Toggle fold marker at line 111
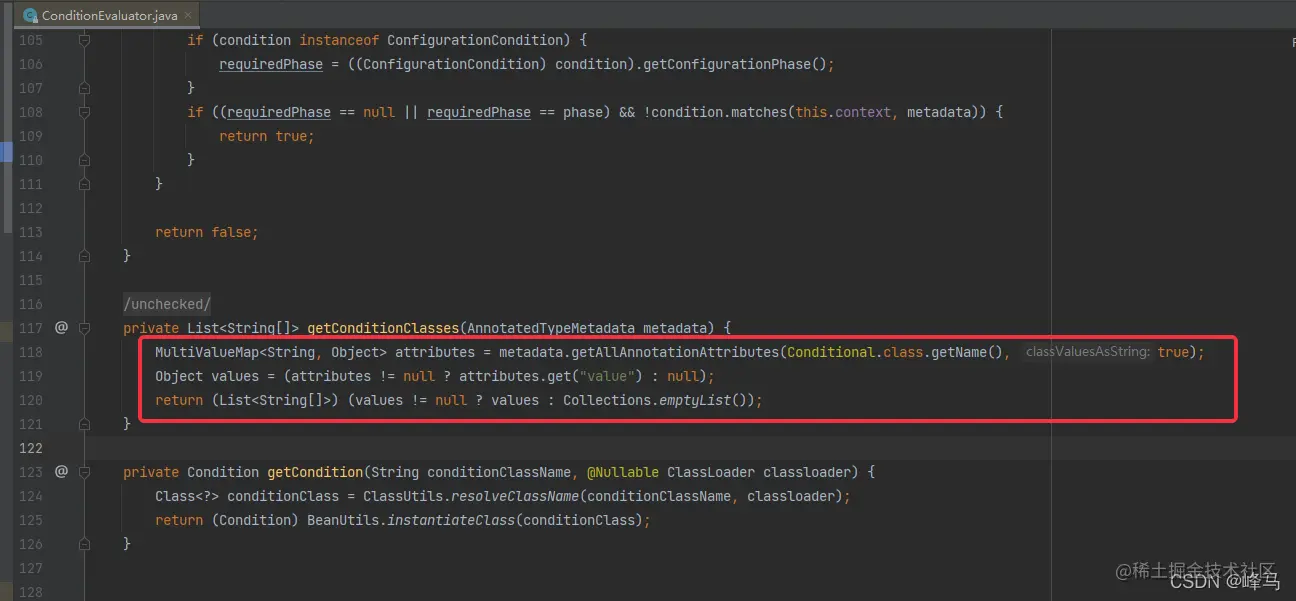 85,184
